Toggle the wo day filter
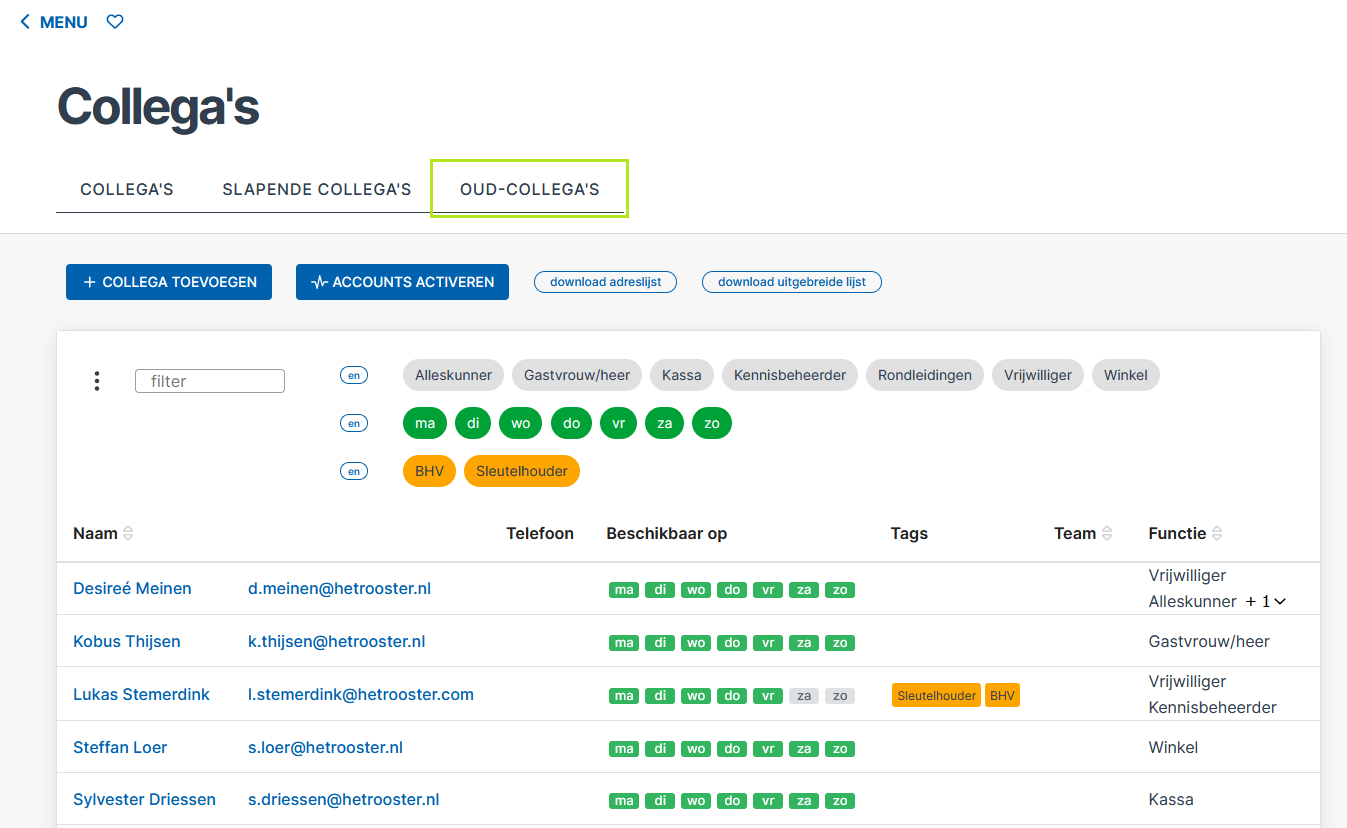This screenshot has height=828, width=1347. coord(521,423)
